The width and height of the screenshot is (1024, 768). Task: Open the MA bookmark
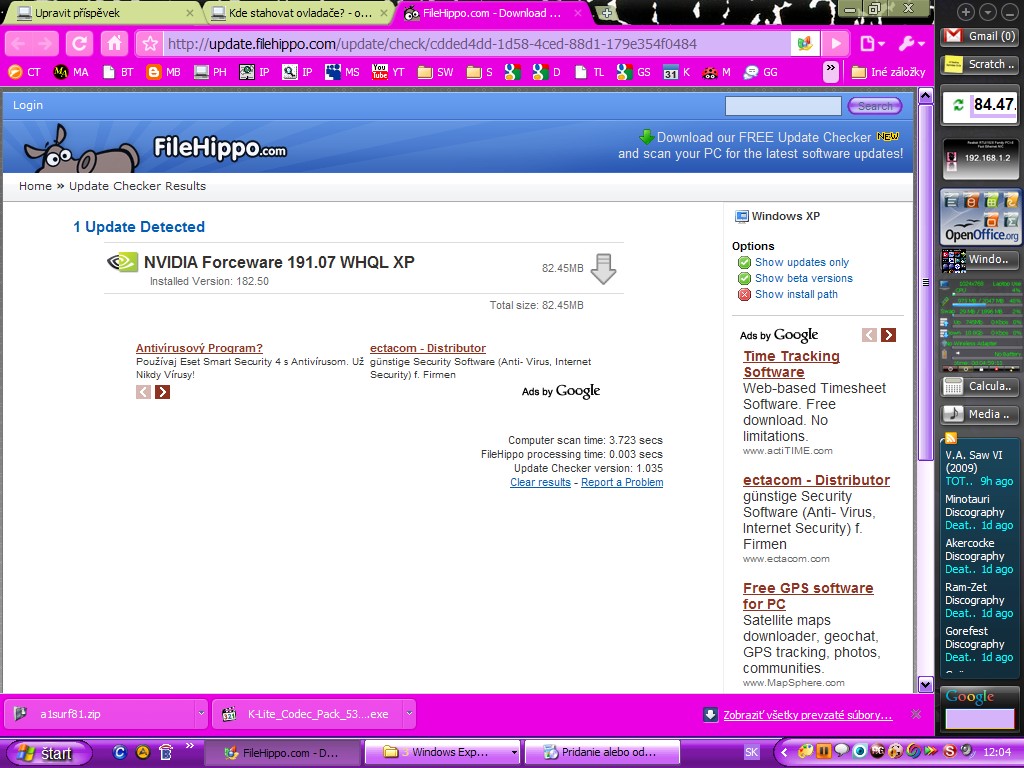(71, 72)
